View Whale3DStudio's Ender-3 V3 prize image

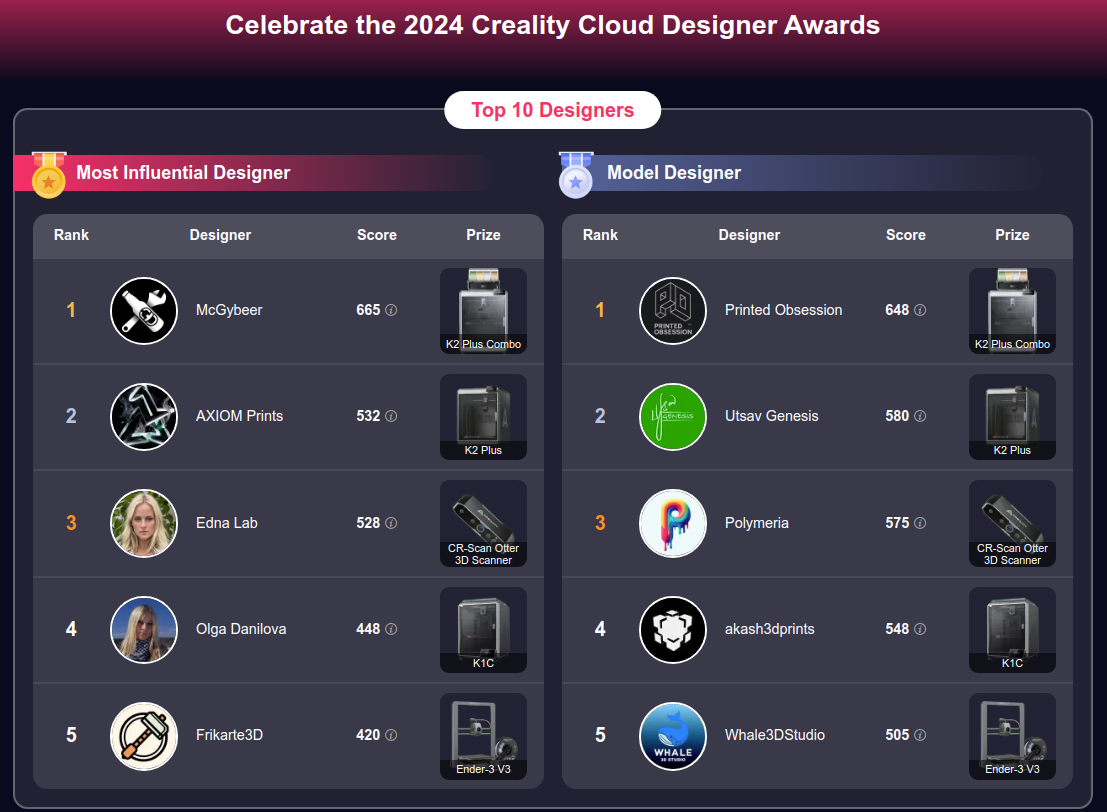coord(1012,736)
